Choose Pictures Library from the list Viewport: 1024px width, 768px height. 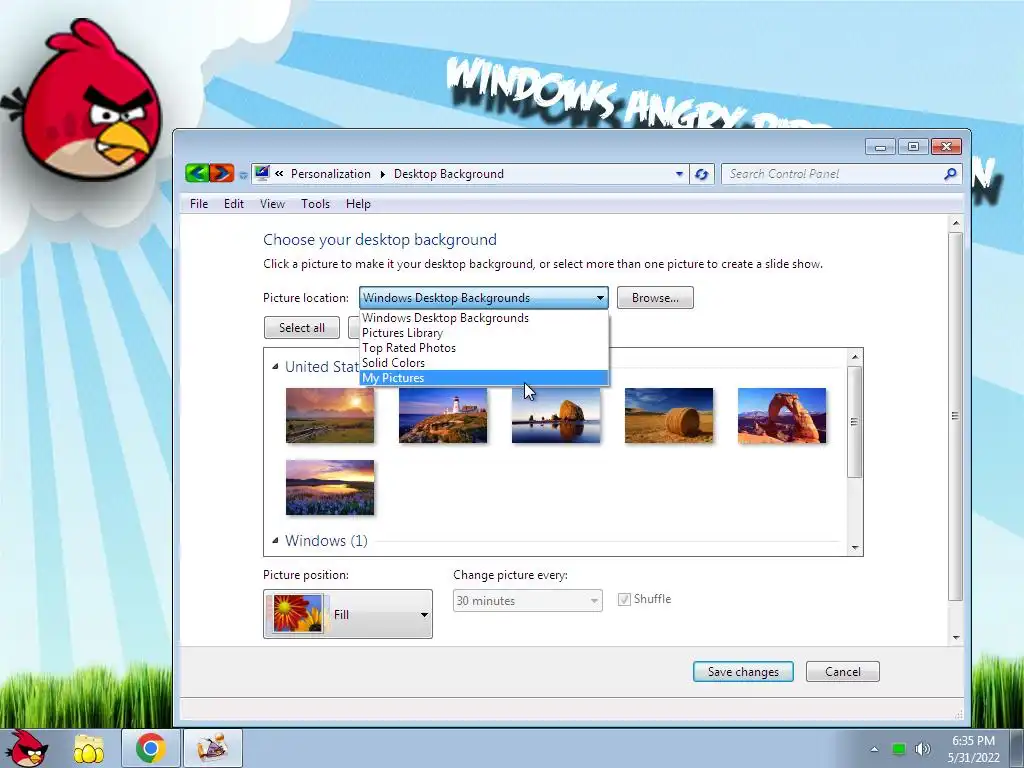pyautogui.click(x=484, y=333)
